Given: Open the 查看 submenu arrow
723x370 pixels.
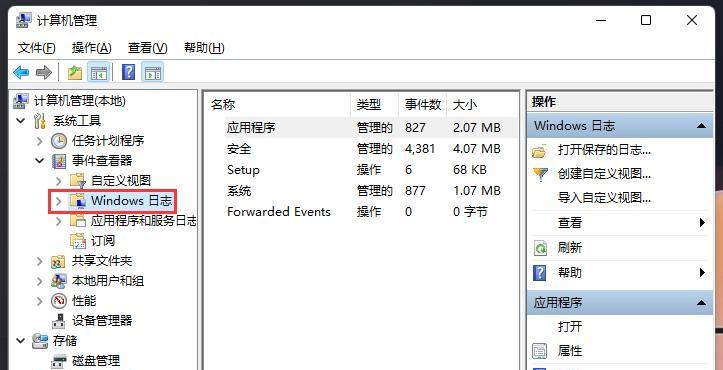Looking at the screenshot, I should click(x=702, y=223).
